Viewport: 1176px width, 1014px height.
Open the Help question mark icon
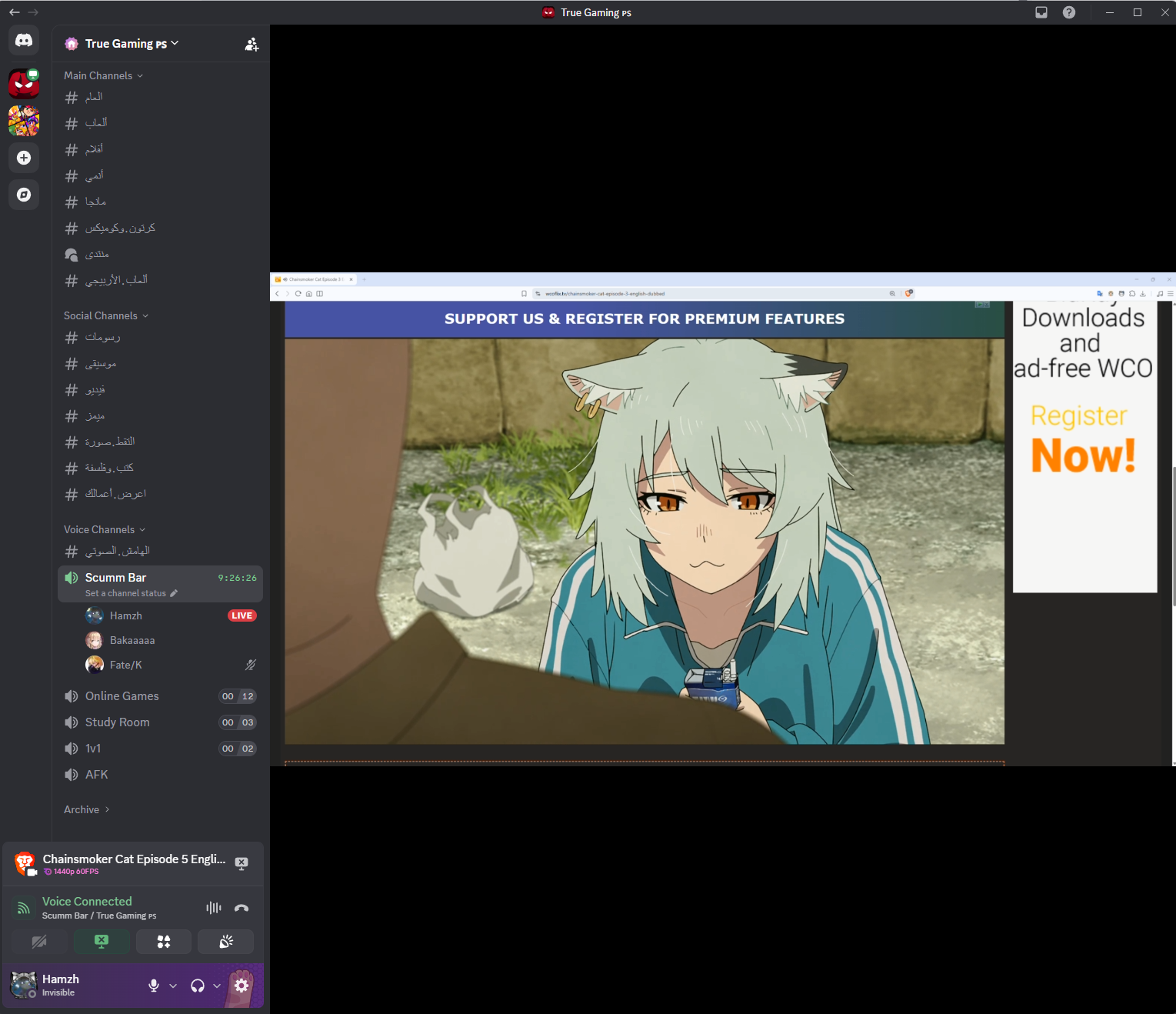pos(1069,12)
